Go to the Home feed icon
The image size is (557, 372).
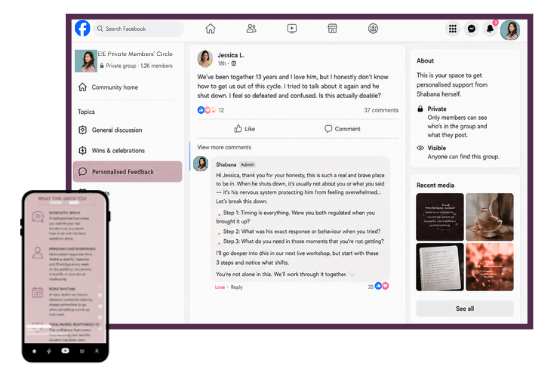(x=210, y=28)
